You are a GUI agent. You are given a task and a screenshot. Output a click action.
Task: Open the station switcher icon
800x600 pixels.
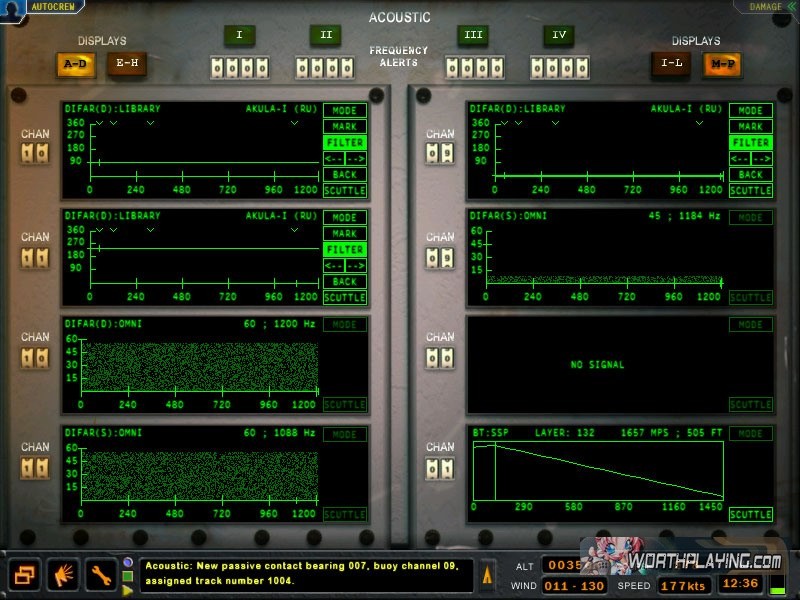click(25, 574)
